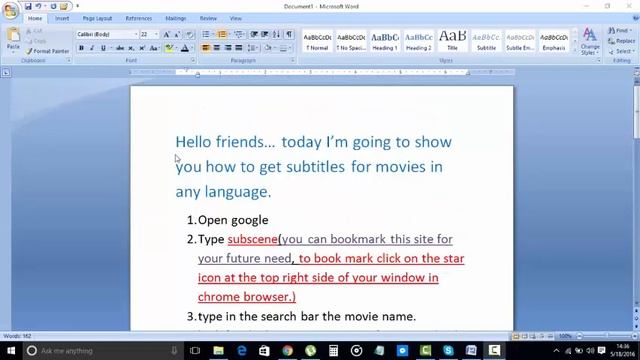This screenshot has width=640, height=360.
Task: Toggle Underline formatting
Action: pos(103,48)
